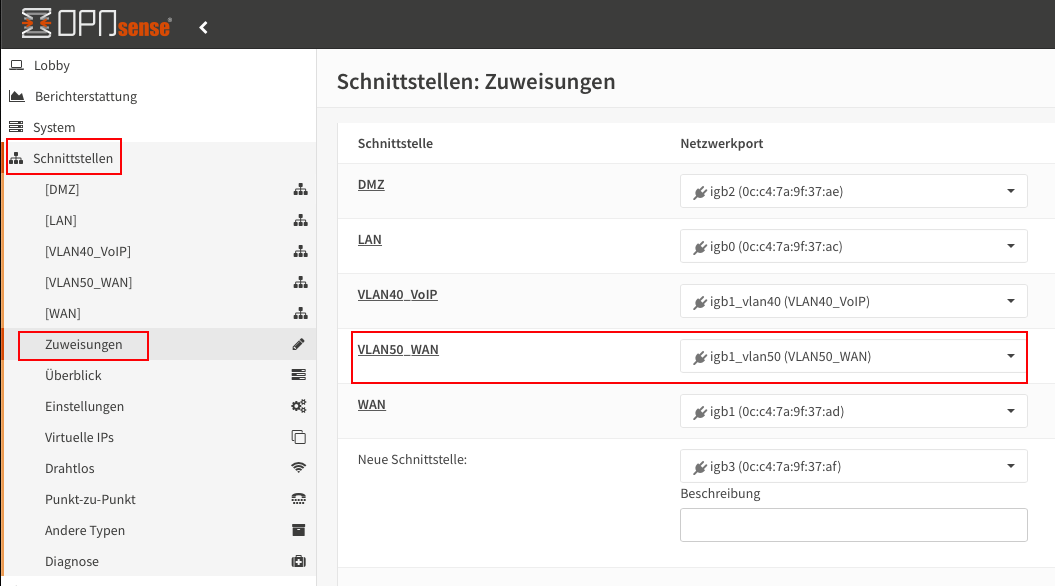
Task: Open the VLAN40_VoIP interface link
Action: (x=398, y=295)
